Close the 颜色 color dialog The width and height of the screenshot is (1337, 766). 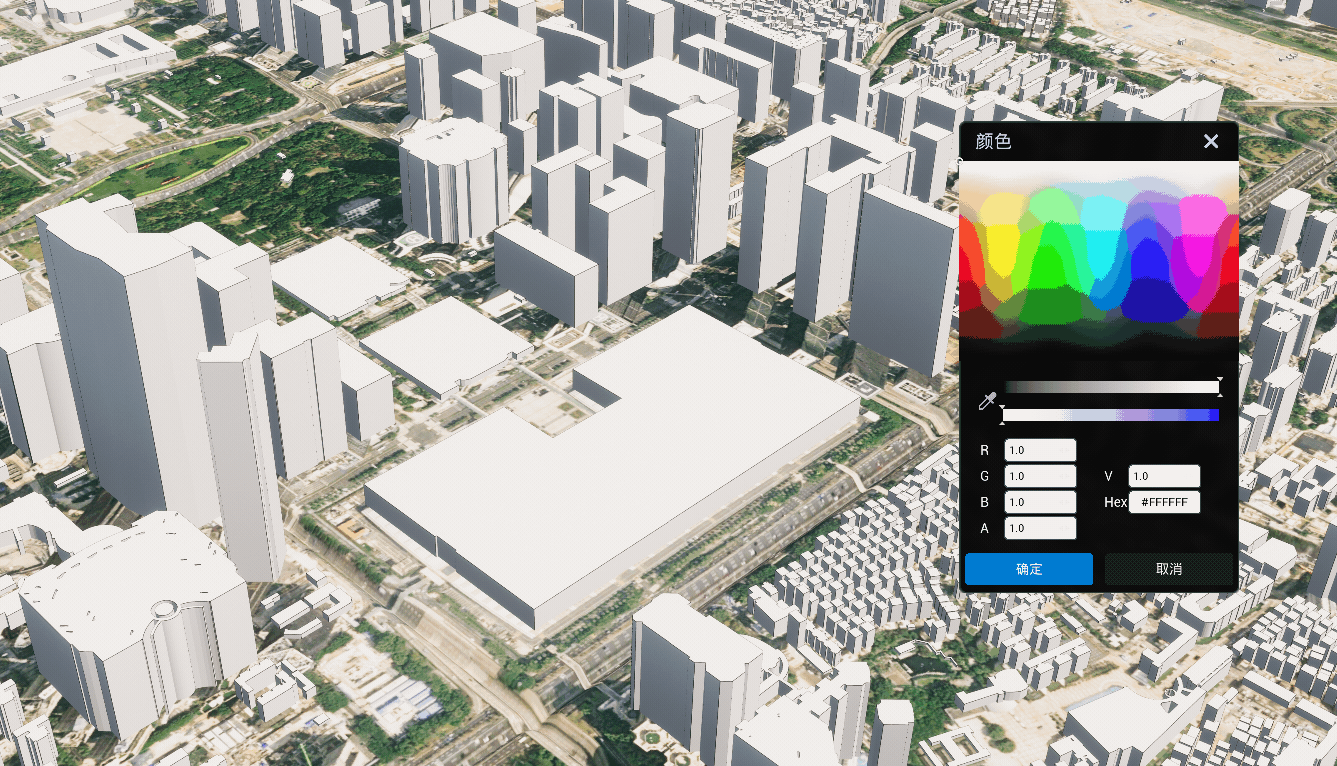1211,141
